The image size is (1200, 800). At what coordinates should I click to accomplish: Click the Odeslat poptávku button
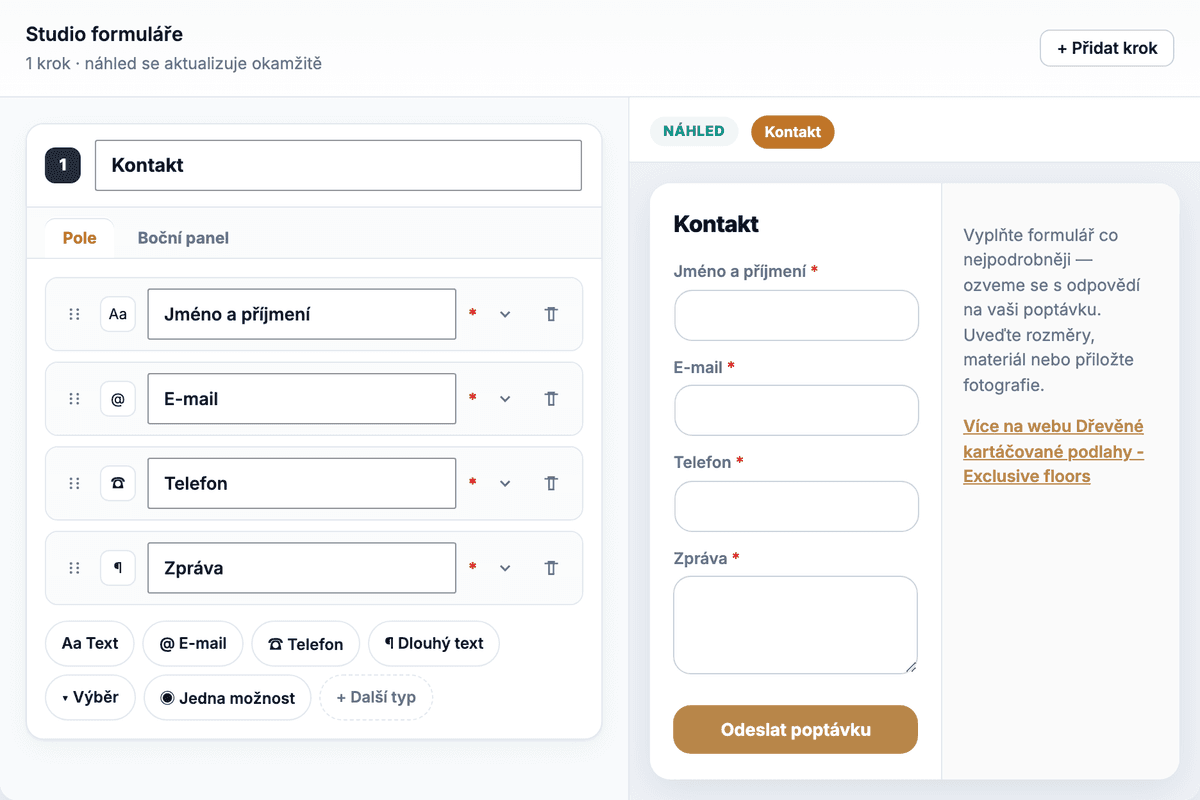click(x=795, y=729)
